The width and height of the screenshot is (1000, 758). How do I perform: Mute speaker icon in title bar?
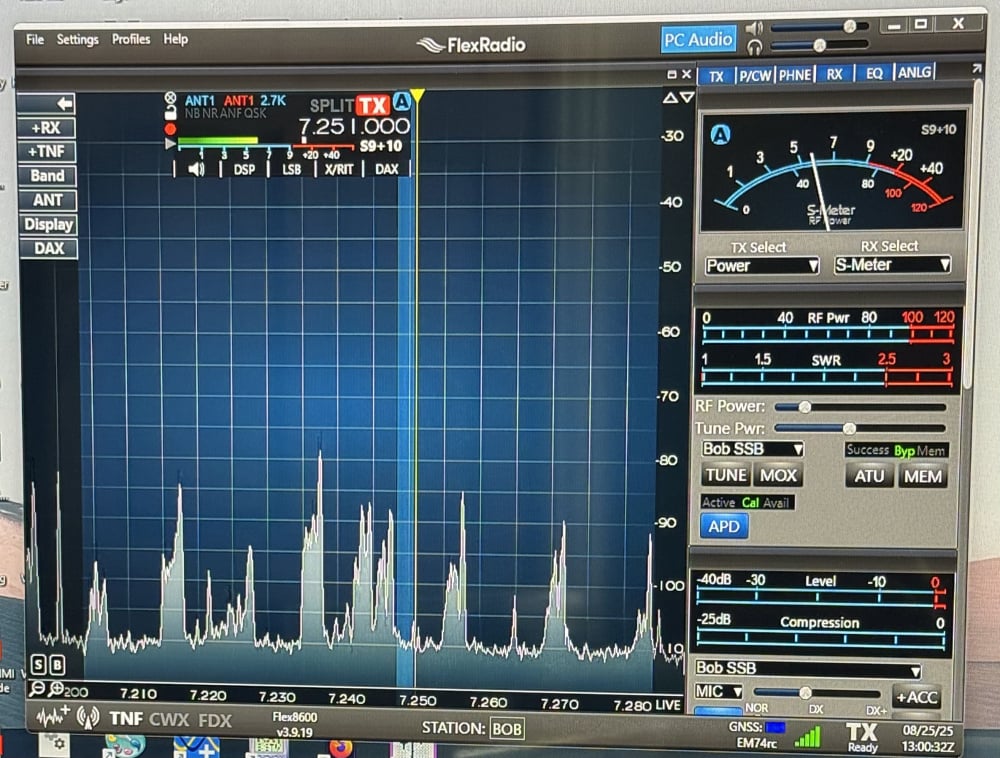(754, 28)
